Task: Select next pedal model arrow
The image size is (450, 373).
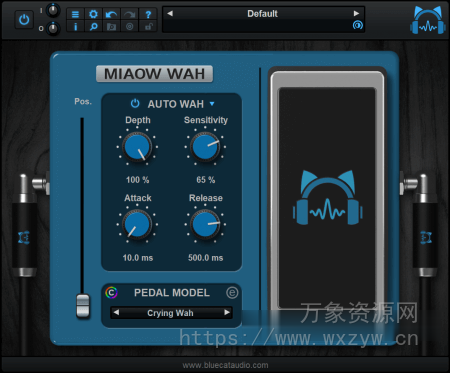Action: (227, 313)
